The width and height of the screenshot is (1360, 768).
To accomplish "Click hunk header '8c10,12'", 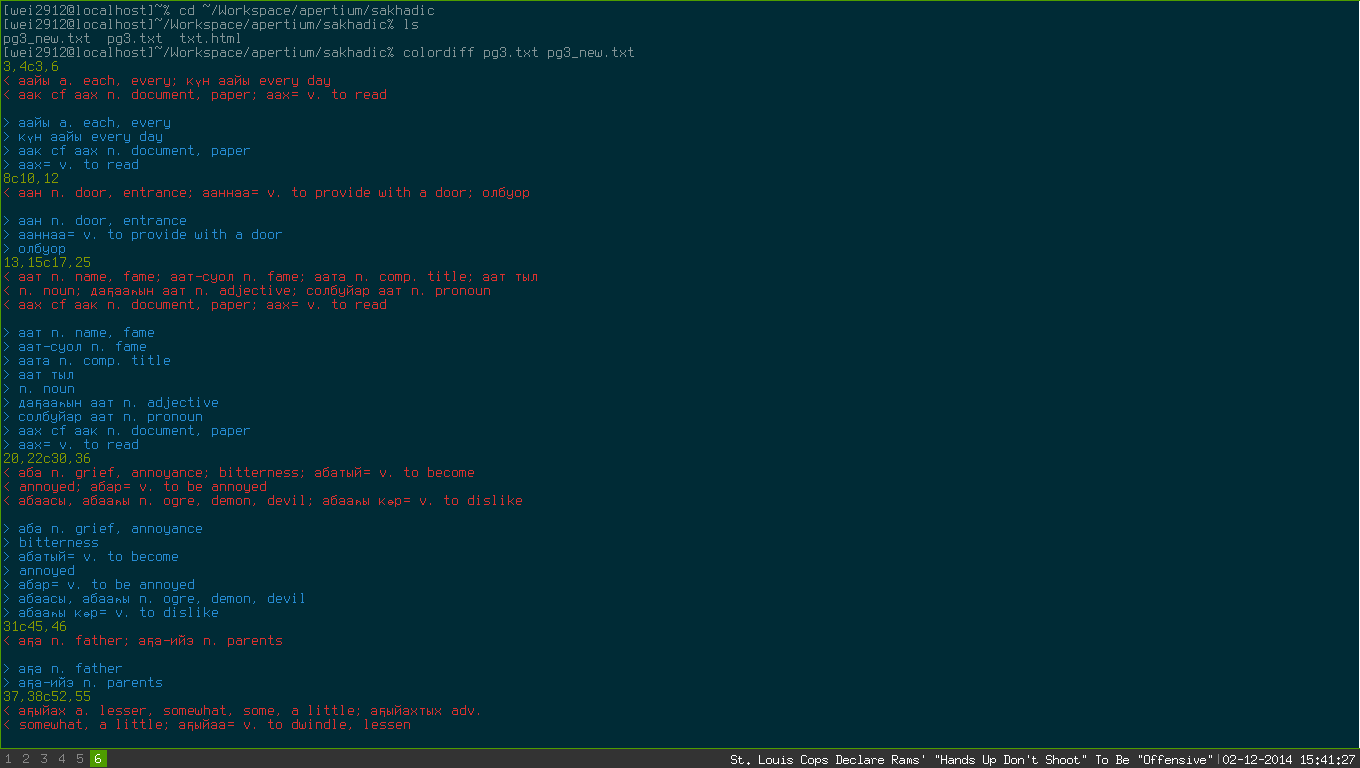I will 31,179.
